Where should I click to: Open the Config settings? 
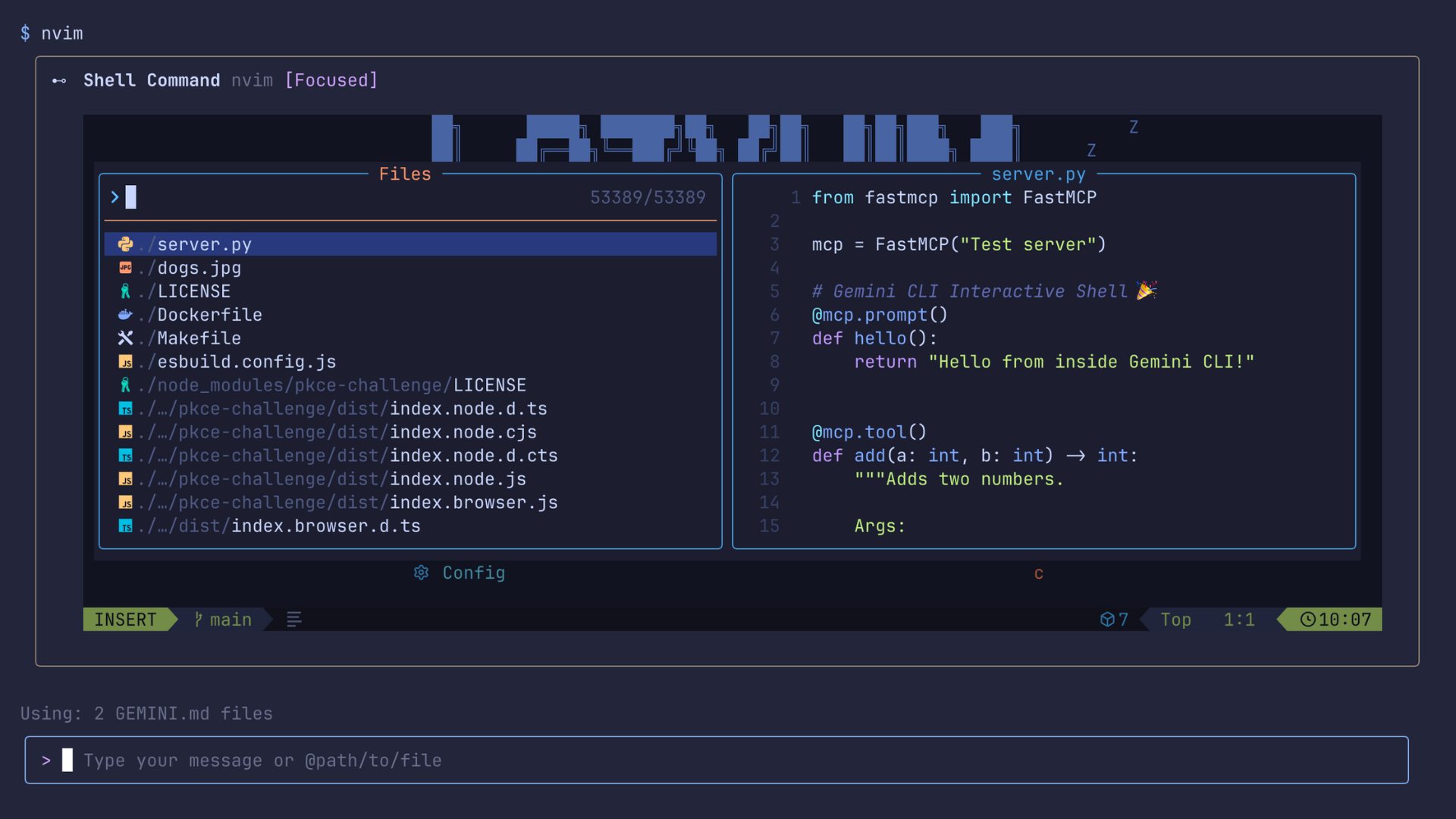(473, 573)
